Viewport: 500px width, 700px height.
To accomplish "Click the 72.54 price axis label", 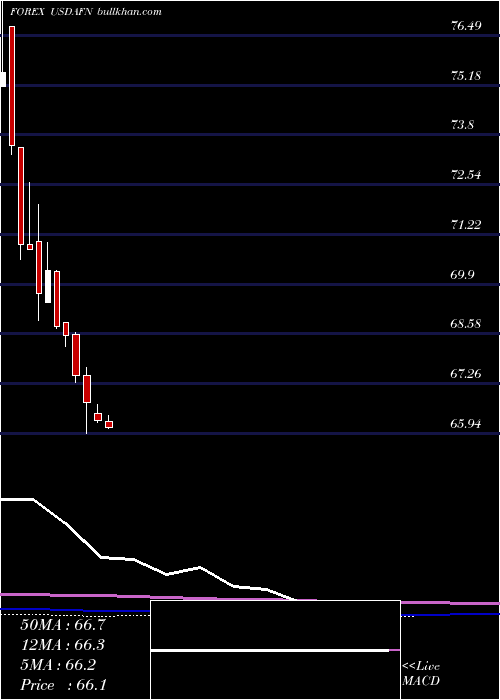I will [x=466, y=175].
